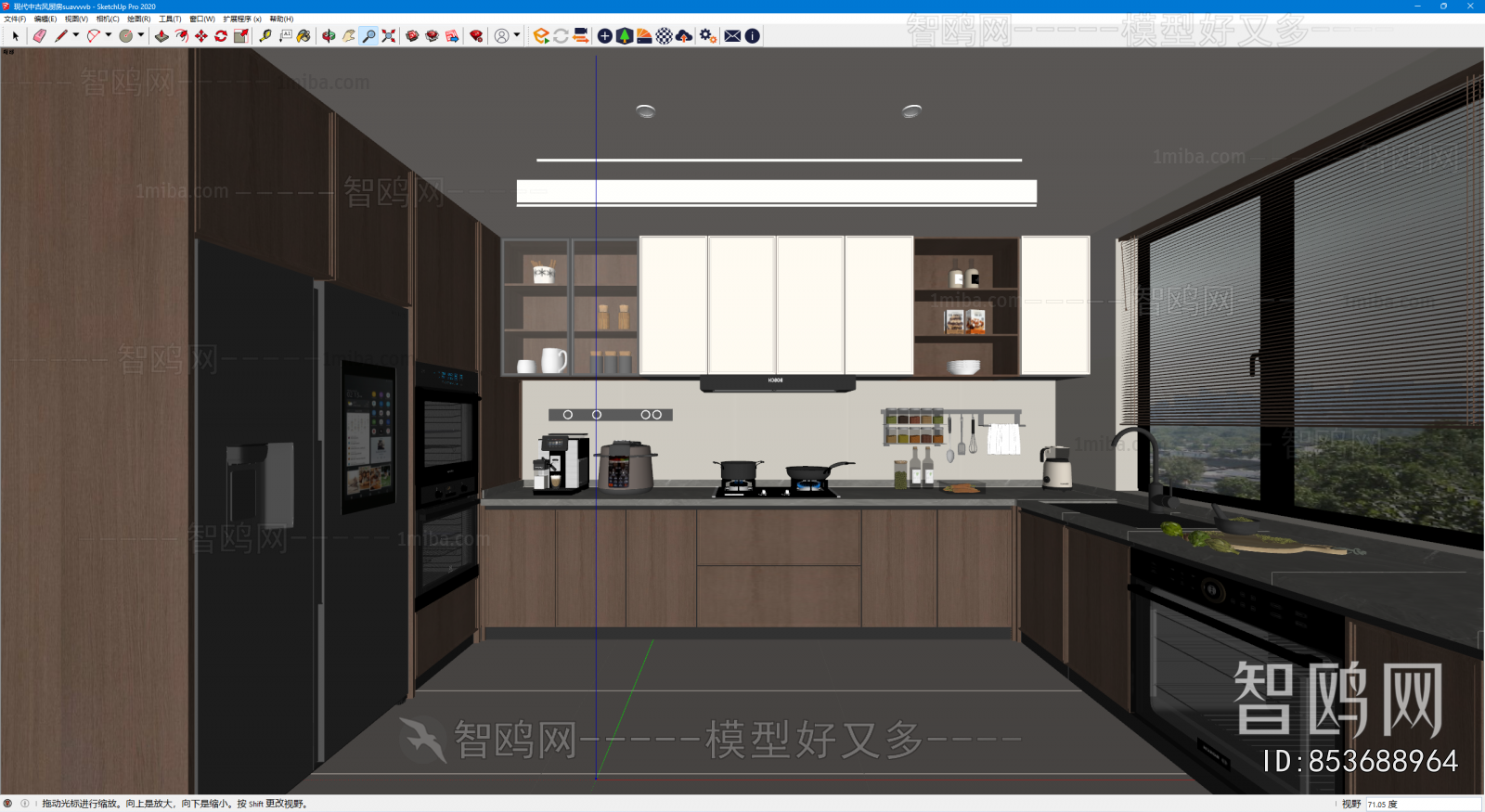Choose the Line pencil tool

pyautogui.click(x=61, y=36)
